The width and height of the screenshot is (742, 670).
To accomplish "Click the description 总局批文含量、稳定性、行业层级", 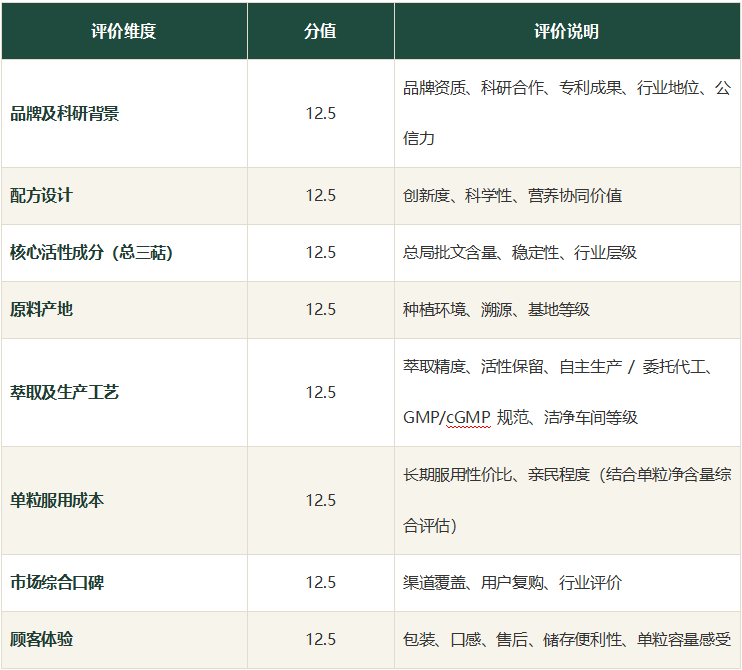I will pyautogui.click(x=520, y=253).
